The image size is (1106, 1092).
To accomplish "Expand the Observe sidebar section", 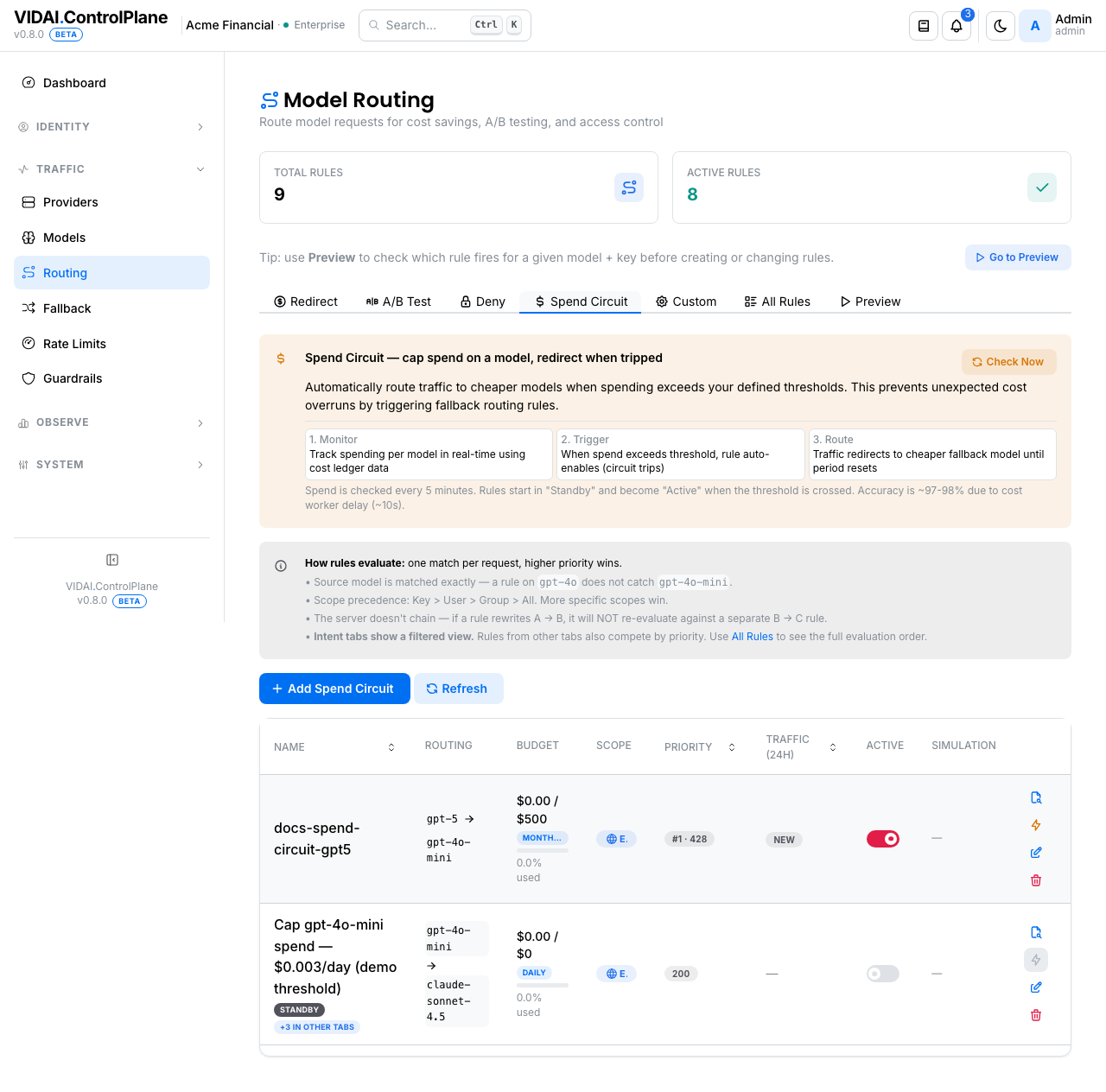I will tap(112, 422).
